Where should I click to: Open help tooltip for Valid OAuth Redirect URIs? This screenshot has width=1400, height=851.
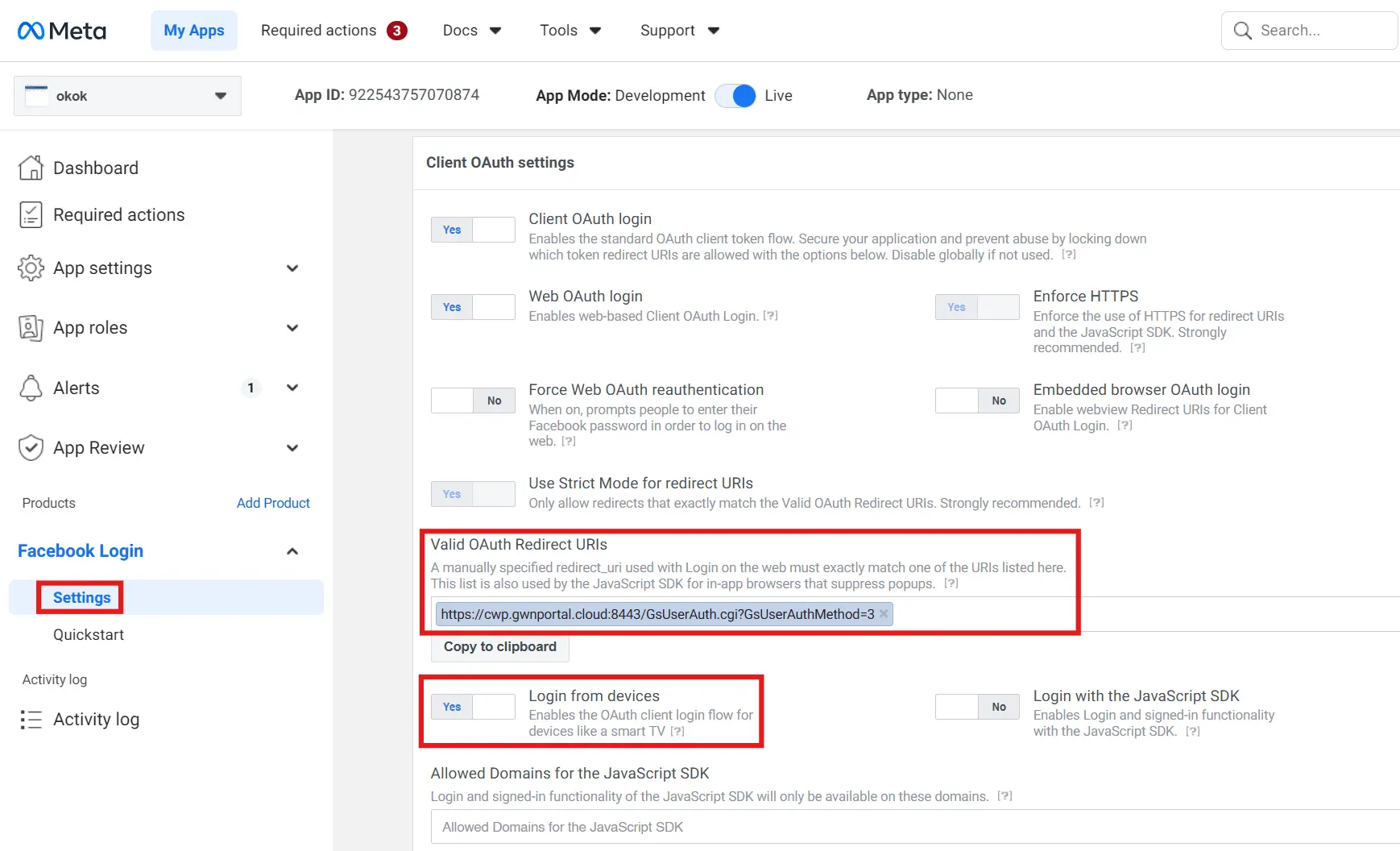pyautogui.click(x=951, y=583)
